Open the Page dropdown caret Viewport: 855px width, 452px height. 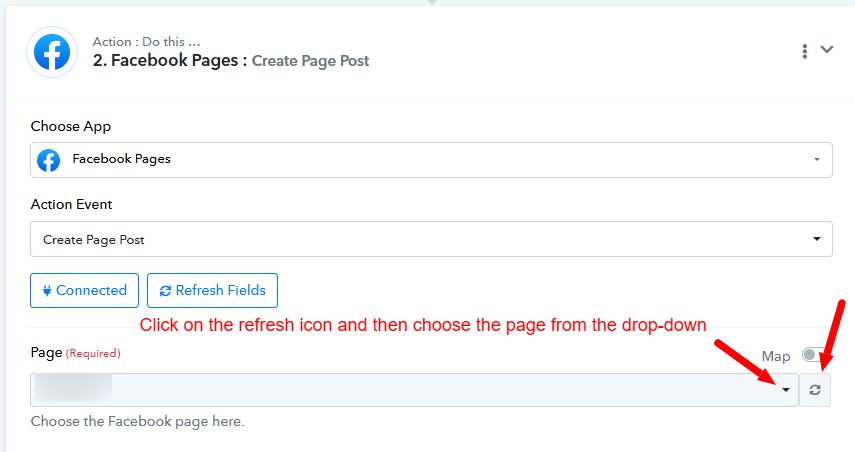point(786,390)
